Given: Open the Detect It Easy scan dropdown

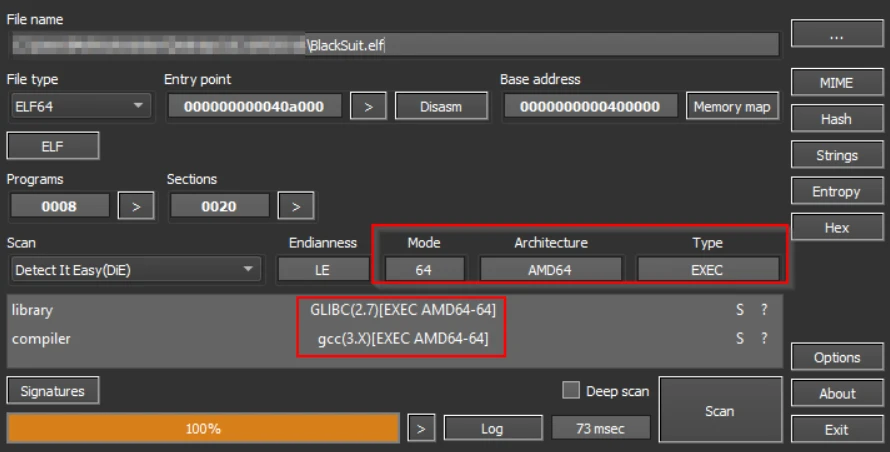Looking at the screenshot, I should click(x=134, y=270).
